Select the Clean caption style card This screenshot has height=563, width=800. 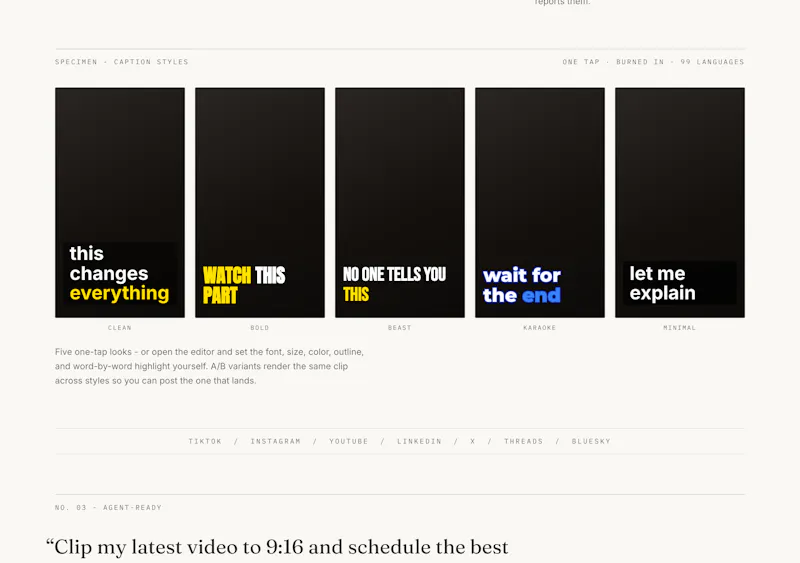(120, 203)
